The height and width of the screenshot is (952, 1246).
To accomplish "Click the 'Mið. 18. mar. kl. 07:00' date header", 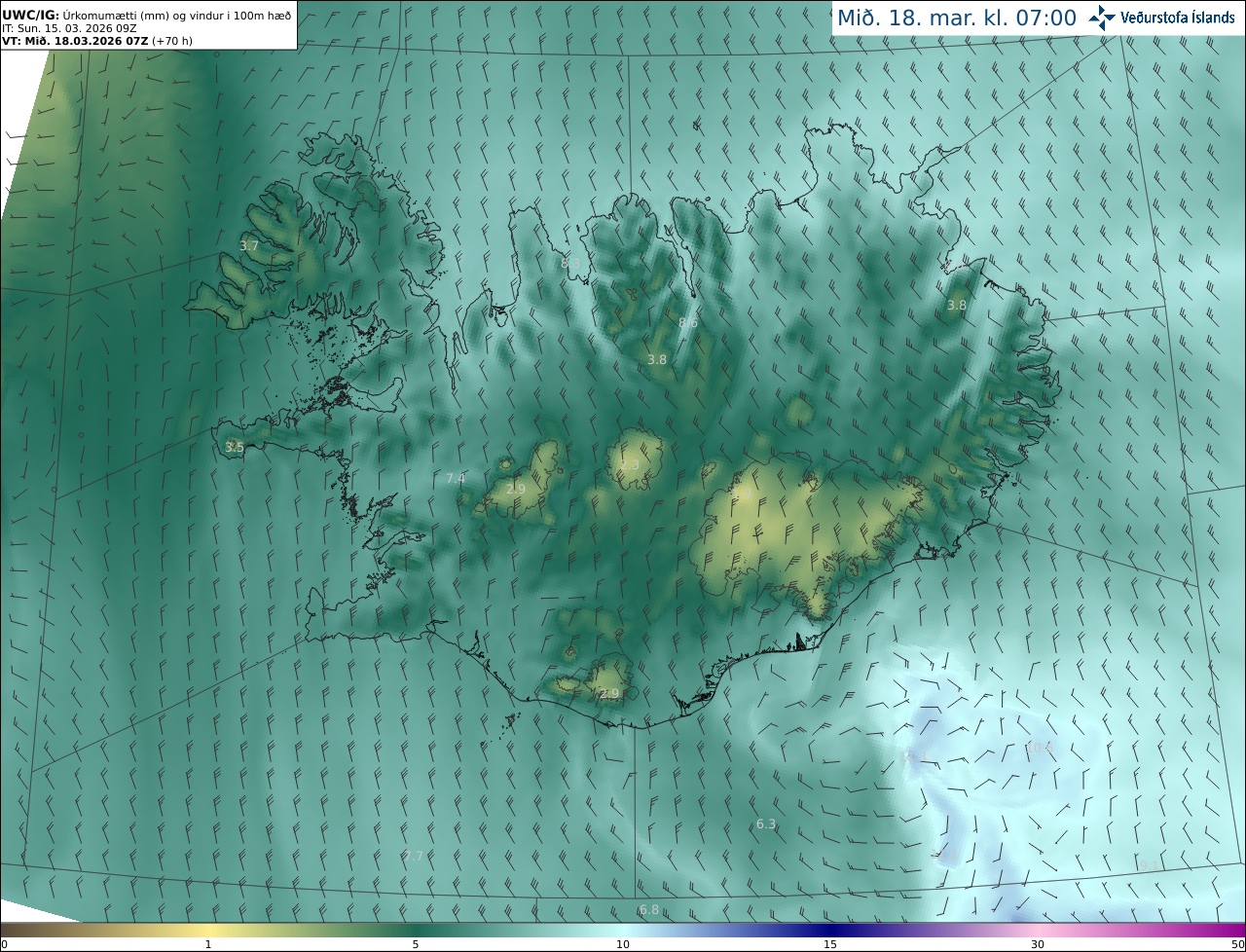I will point(957,18).
